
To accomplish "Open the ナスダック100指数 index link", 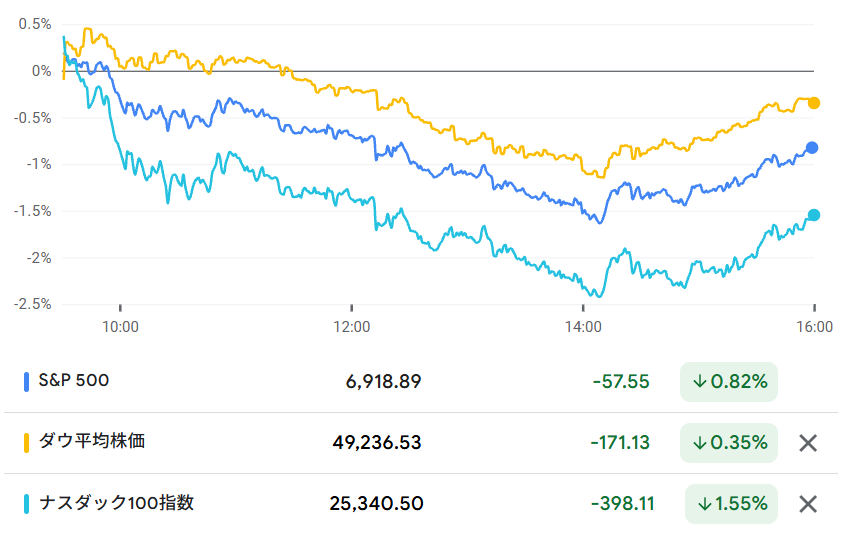I will click(x=115, y=503).
